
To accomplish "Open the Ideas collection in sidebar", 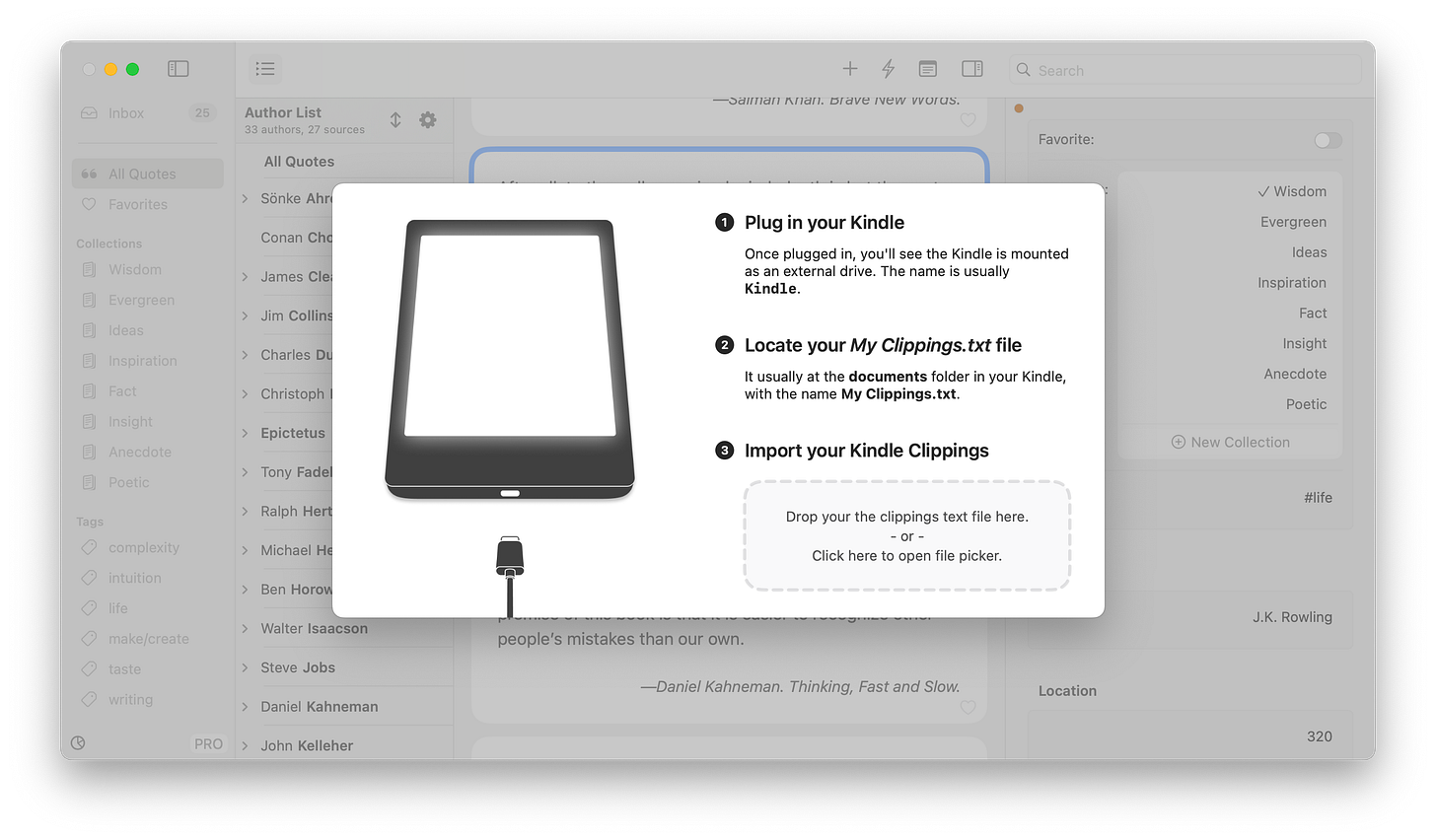I will coord(148,330).
